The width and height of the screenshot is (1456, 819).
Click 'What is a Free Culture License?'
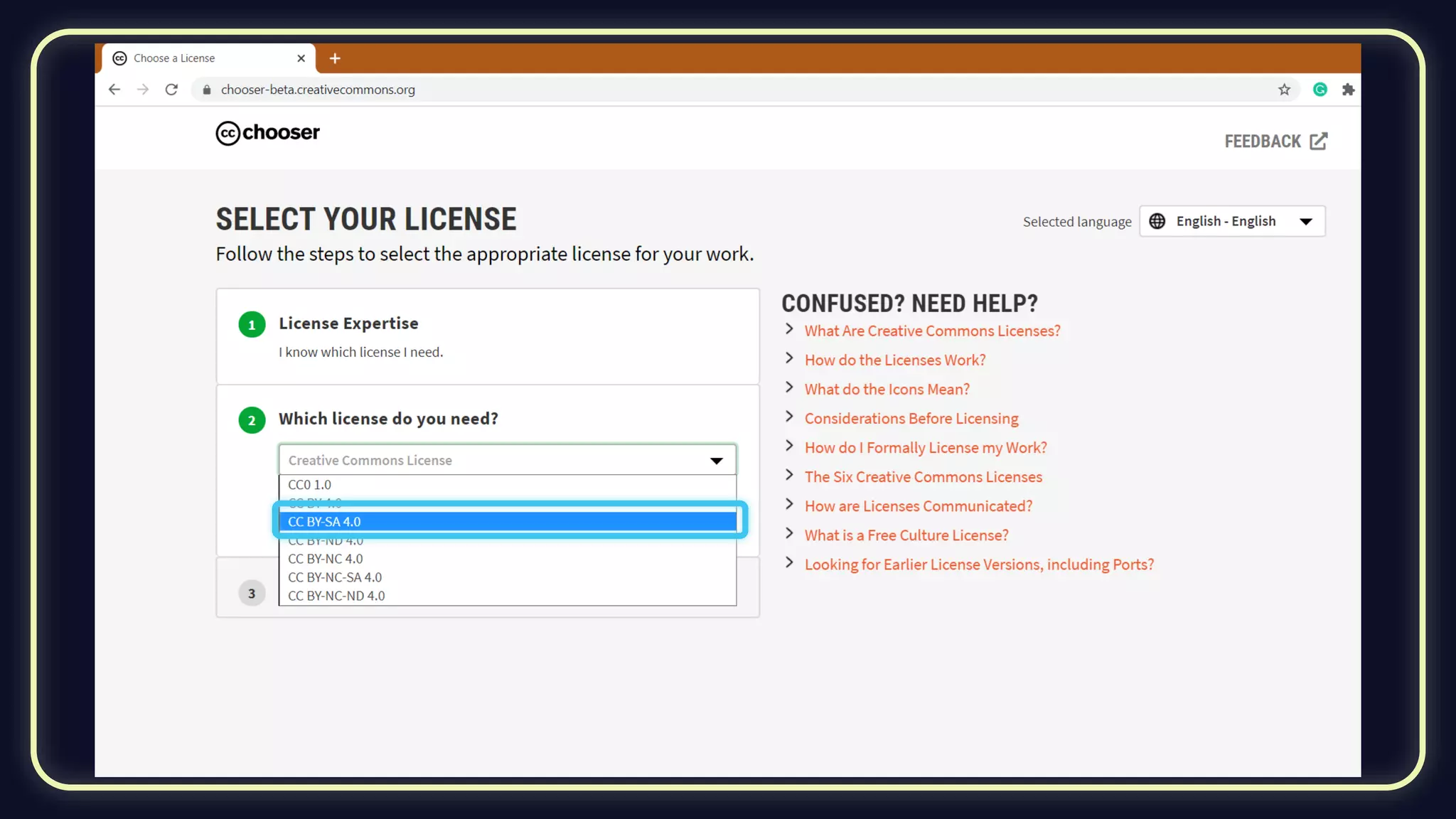(906, 535)
